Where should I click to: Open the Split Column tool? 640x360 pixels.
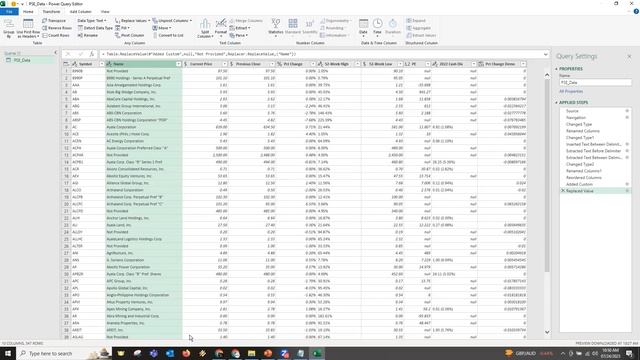[x=205, y=28]
